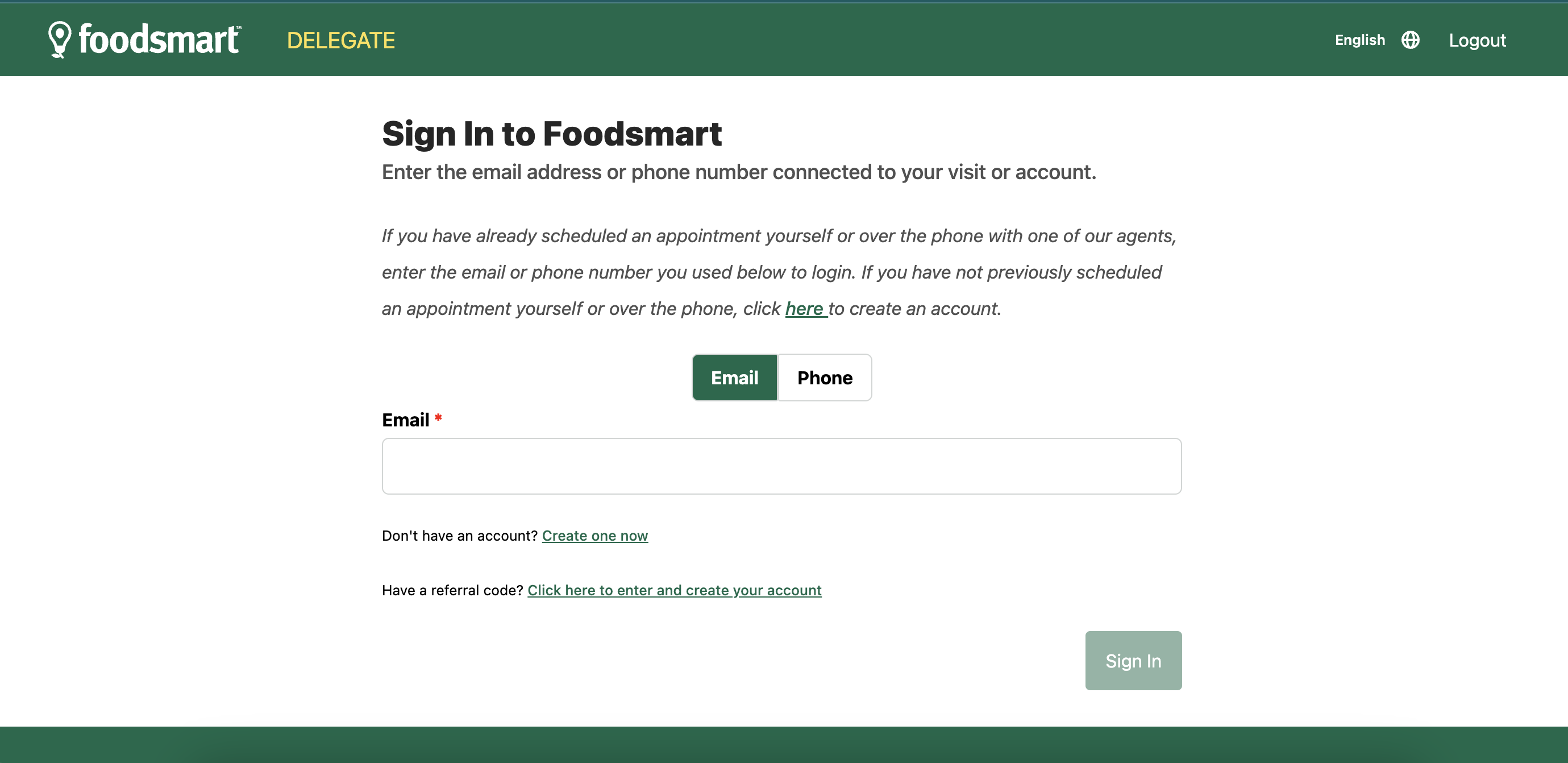Click the "Enter the email address" subheading
The image size is (1568, 763).
tap(738, 172)
